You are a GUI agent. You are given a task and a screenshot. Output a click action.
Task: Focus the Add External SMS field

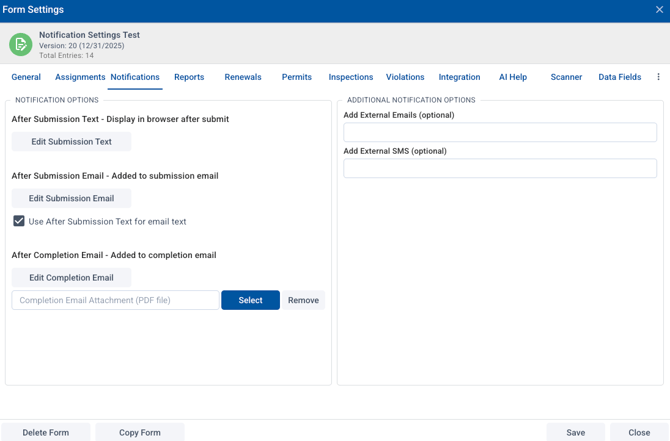[x=500, y=168]
